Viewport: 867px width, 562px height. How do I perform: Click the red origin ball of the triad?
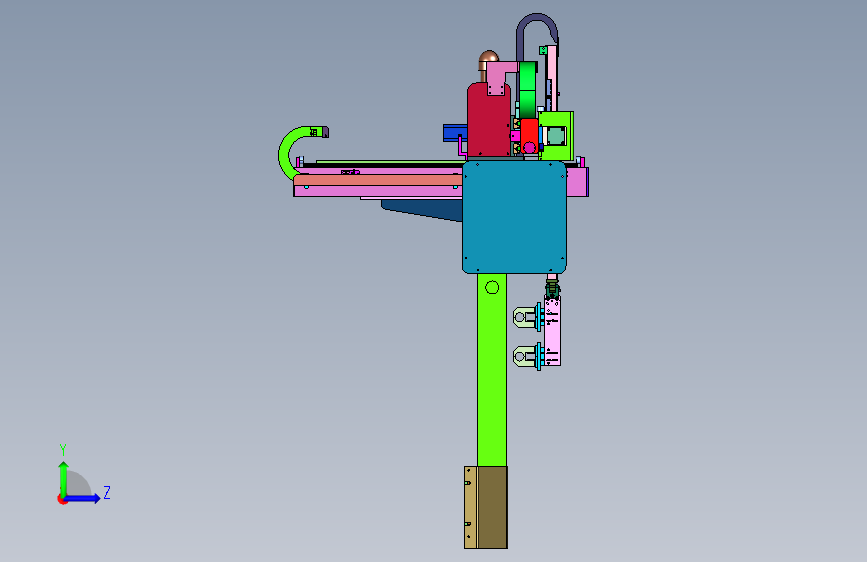point(62,499)
